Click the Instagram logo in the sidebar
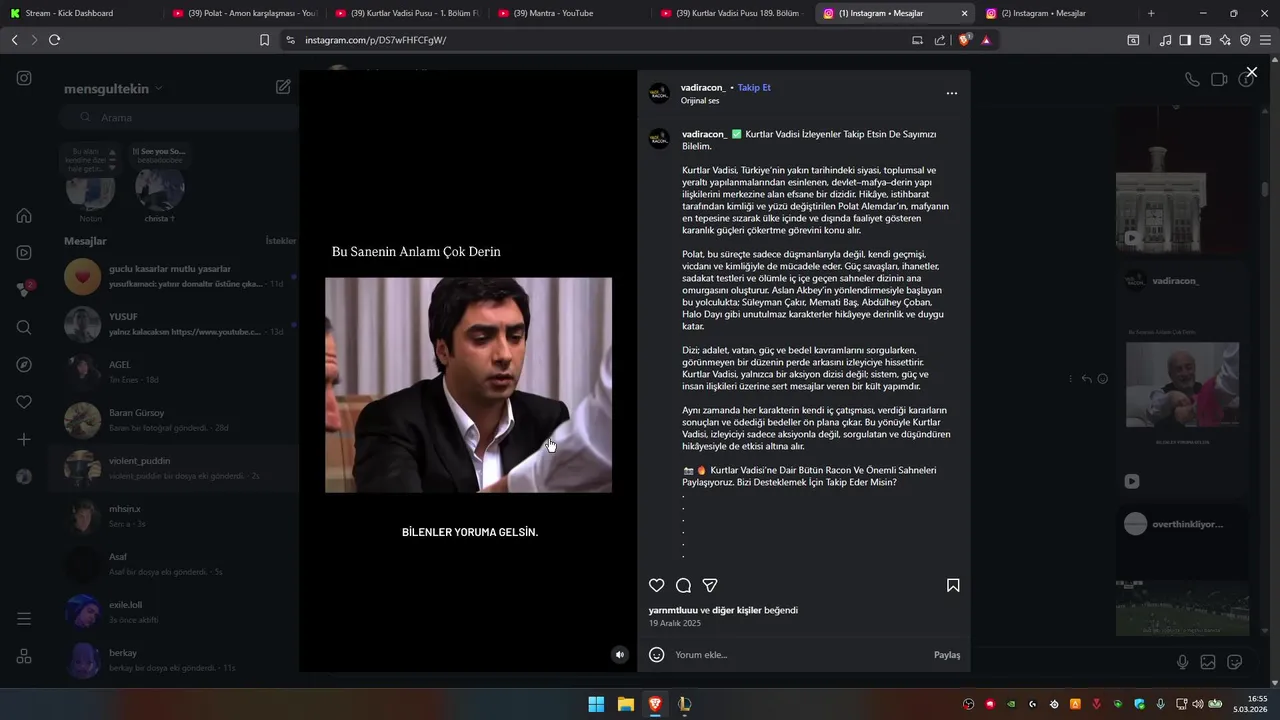 coord(24,78)
